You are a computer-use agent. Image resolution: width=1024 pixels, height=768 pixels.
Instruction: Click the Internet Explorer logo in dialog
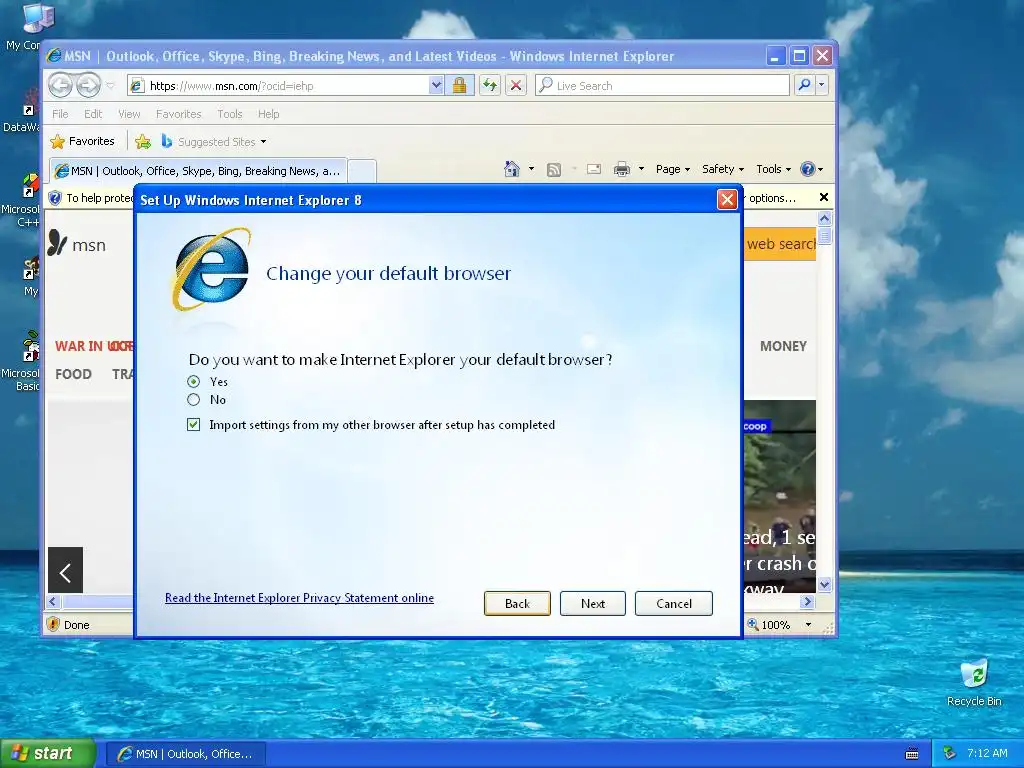[210, 269]
